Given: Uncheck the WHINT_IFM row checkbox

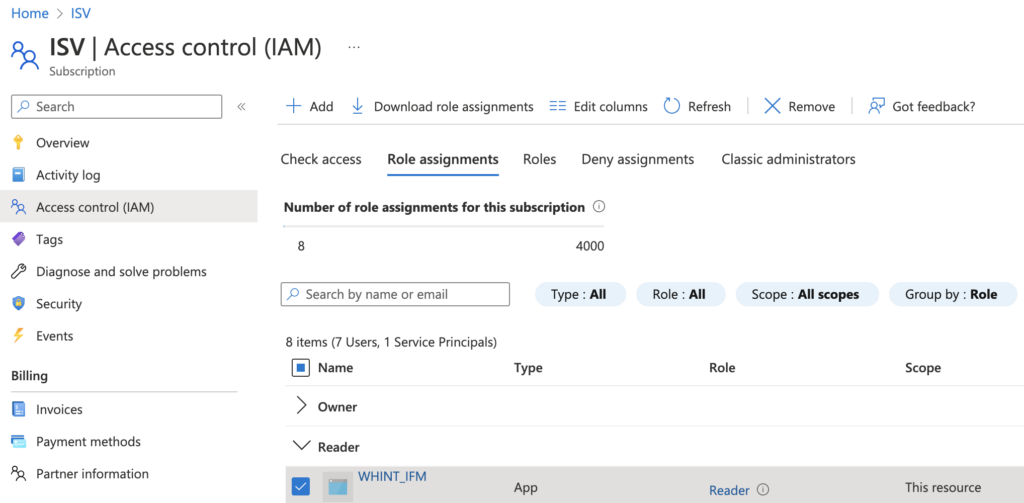Looking at the screenshot, I should [300, 487].
